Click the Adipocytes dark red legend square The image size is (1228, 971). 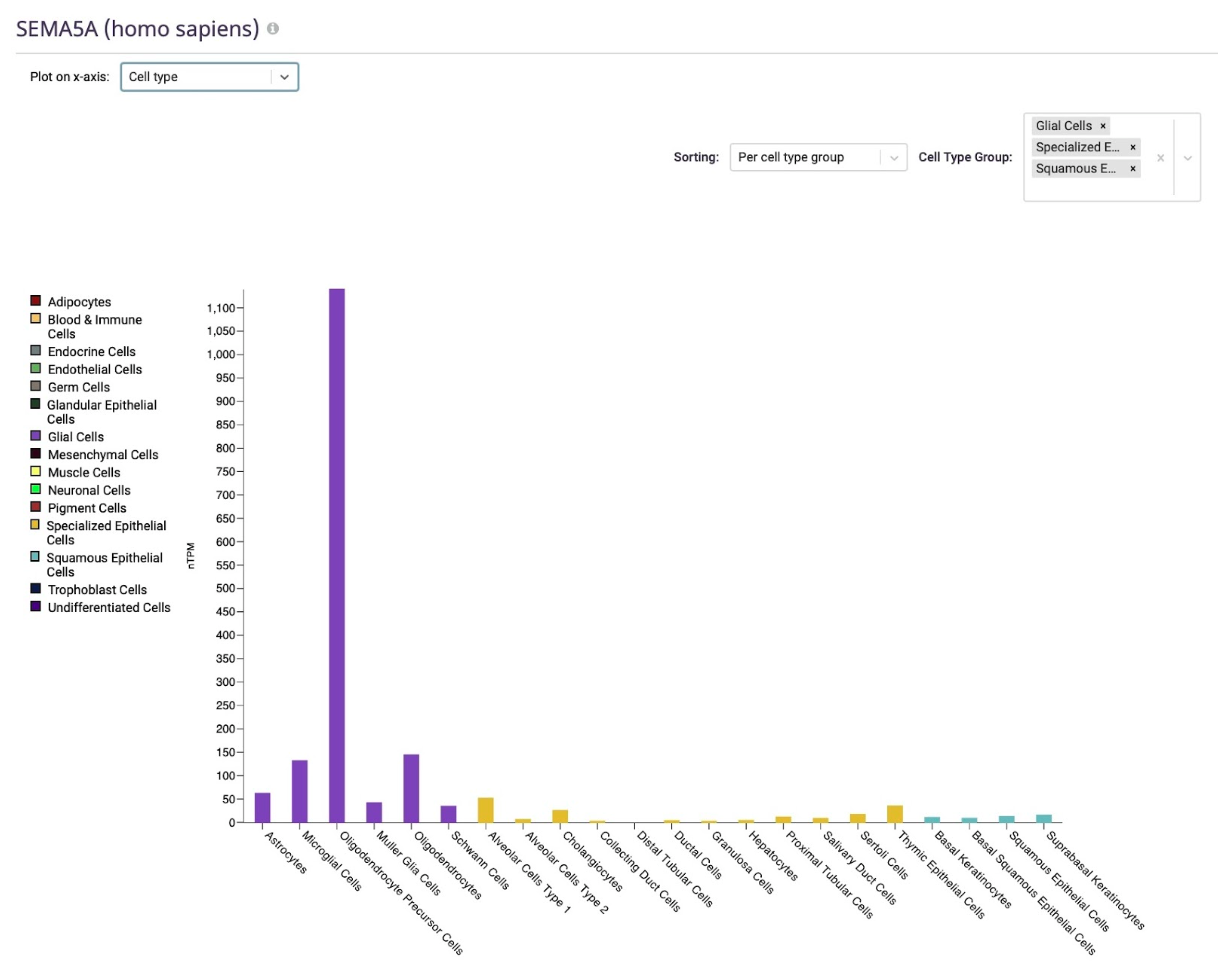(35, 301)
